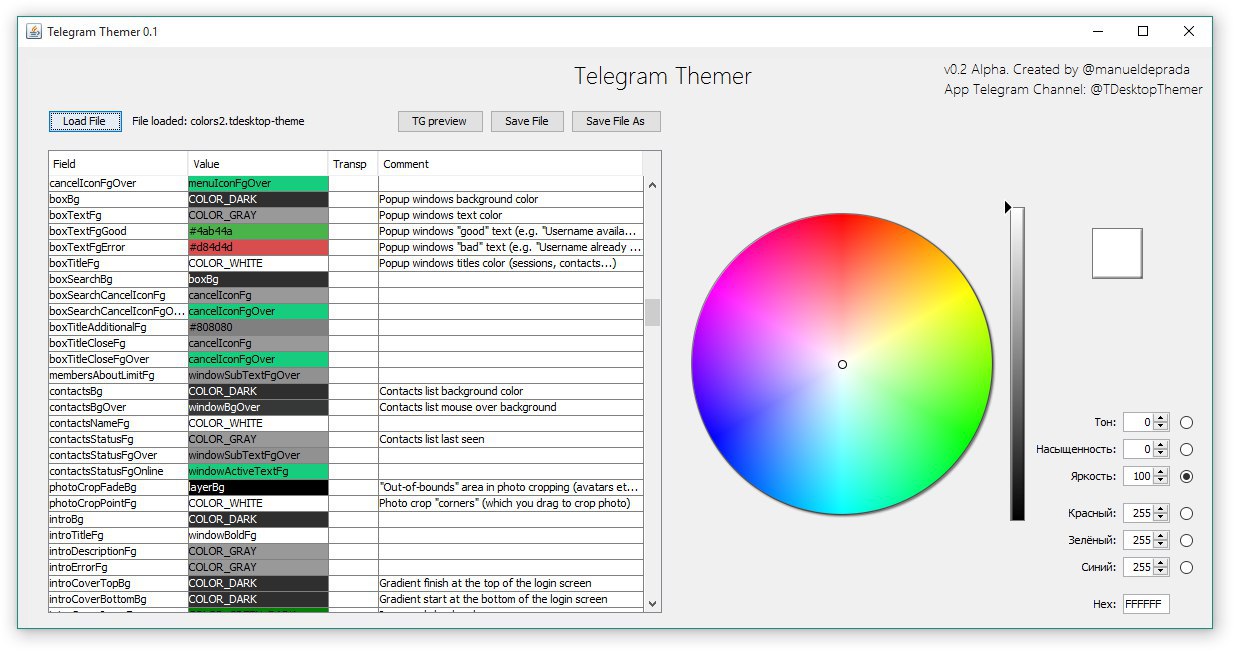The image size is (1234, 651).
Task: Click the Save File As button
Action: pos(615,121)
